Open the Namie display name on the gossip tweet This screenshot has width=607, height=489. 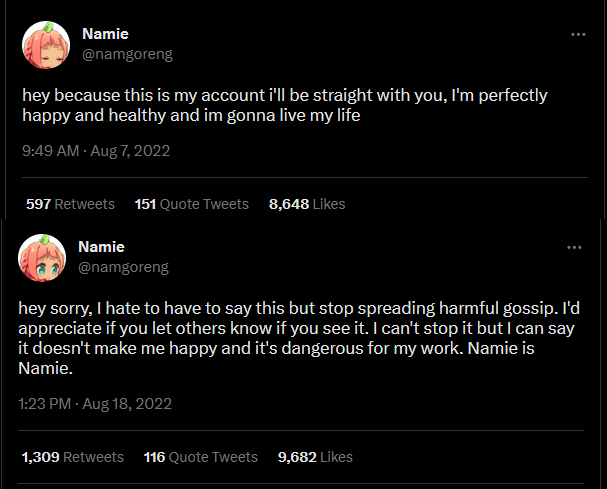click(x=101, y=247)
